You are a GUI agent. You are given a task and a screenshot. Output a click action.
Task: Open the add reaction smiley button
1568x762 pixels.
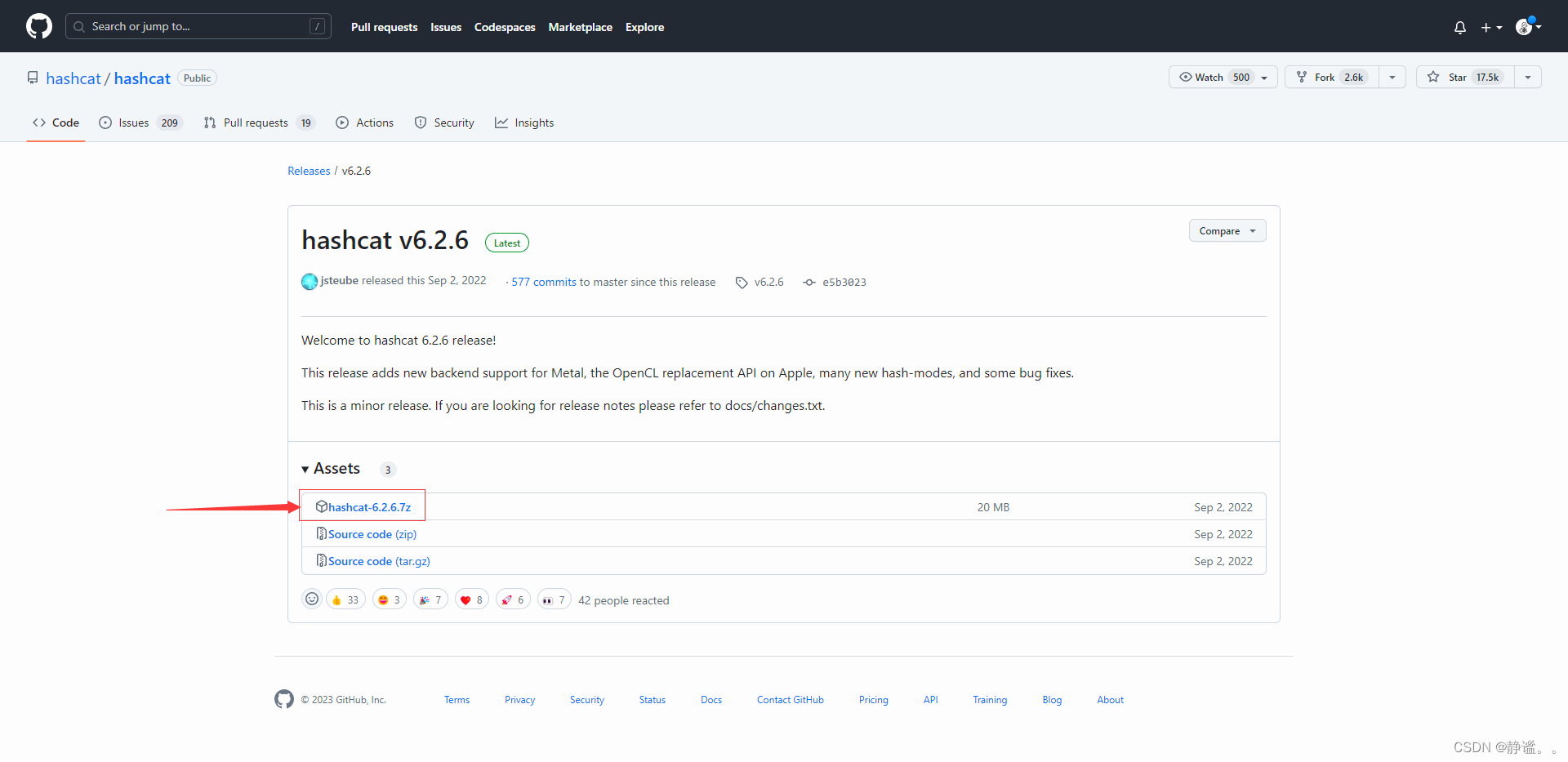(312, 599)
